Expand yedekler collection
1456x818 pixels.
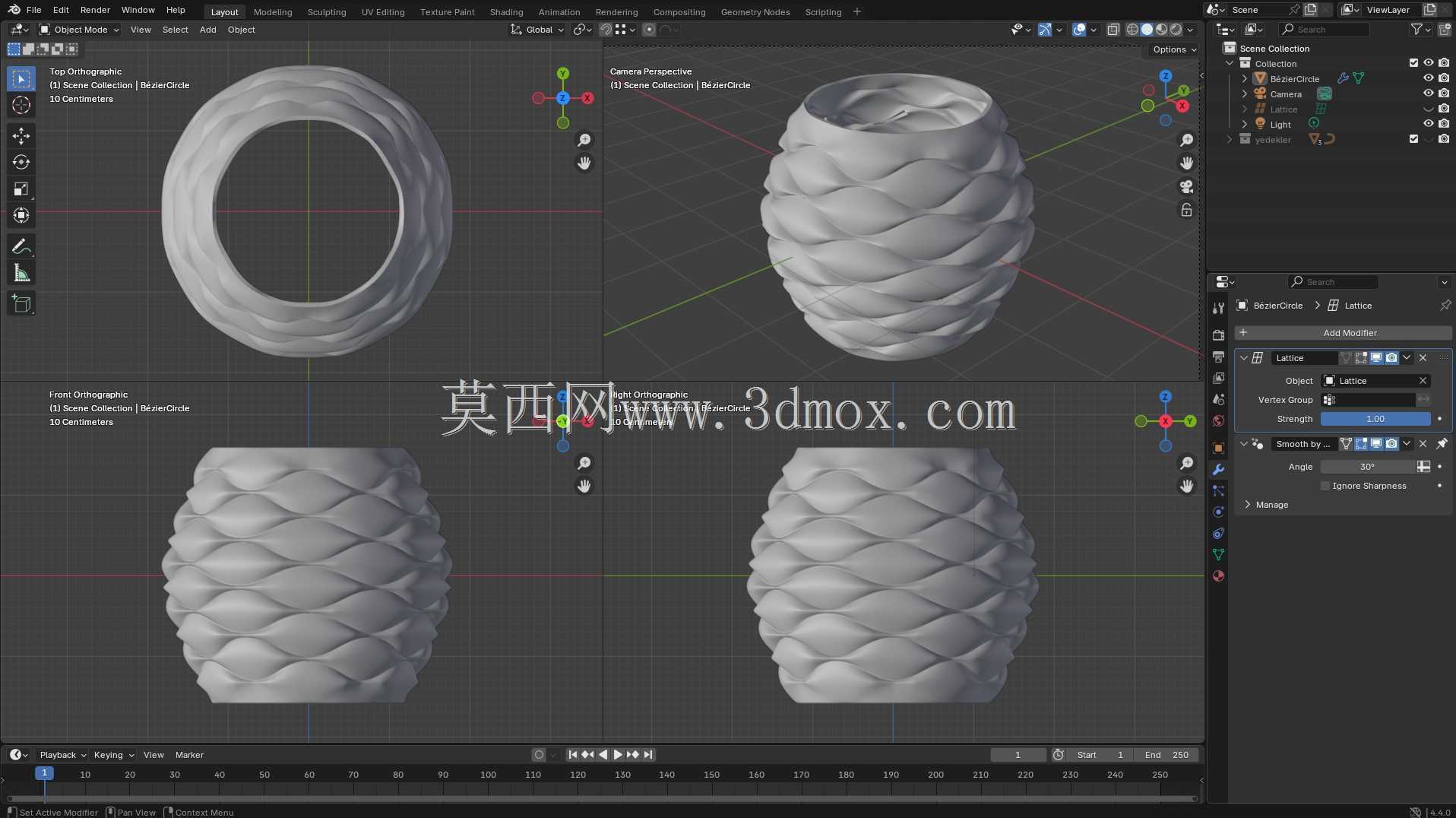1230,139
